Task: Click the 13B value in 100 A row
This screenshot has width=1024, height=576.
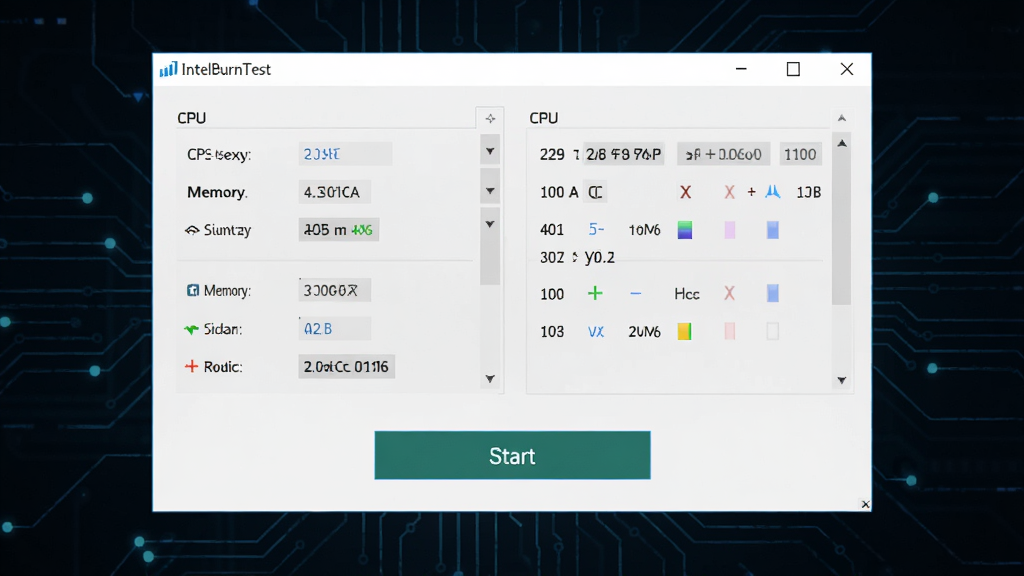Action: tap(808, 192)
